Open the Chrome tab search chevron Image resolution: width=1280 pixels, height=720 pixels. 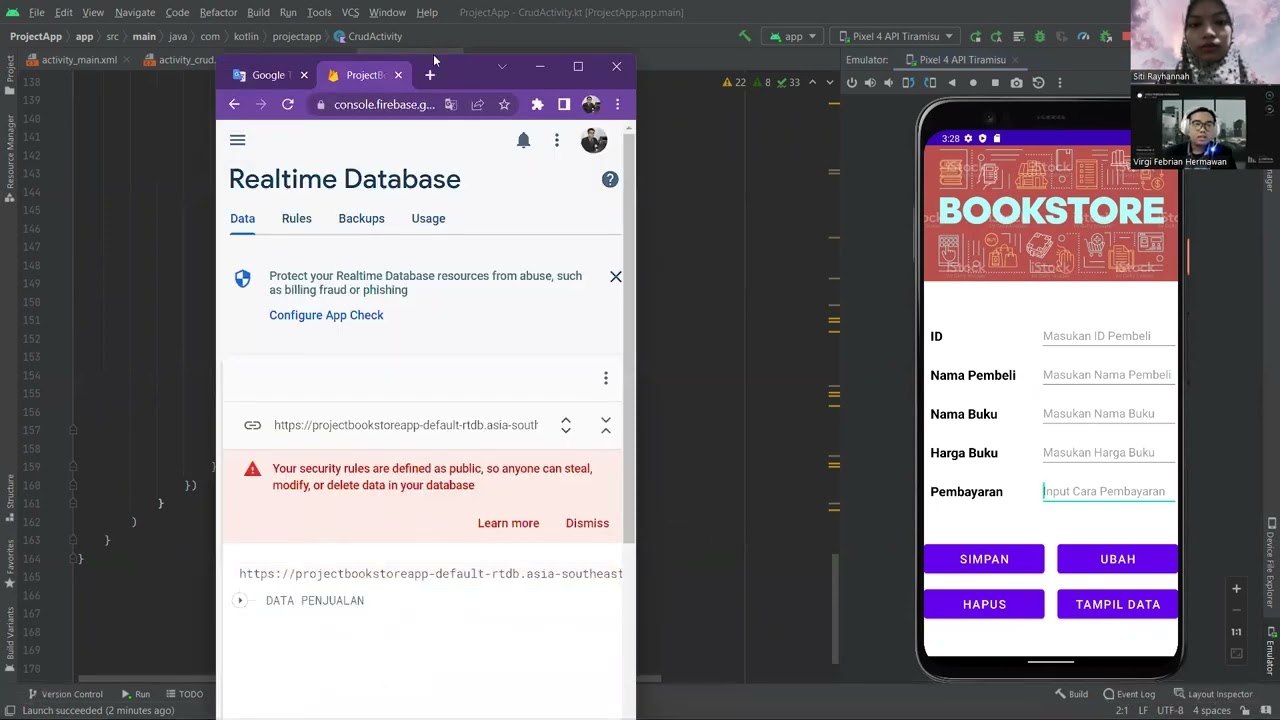(502, 67)
